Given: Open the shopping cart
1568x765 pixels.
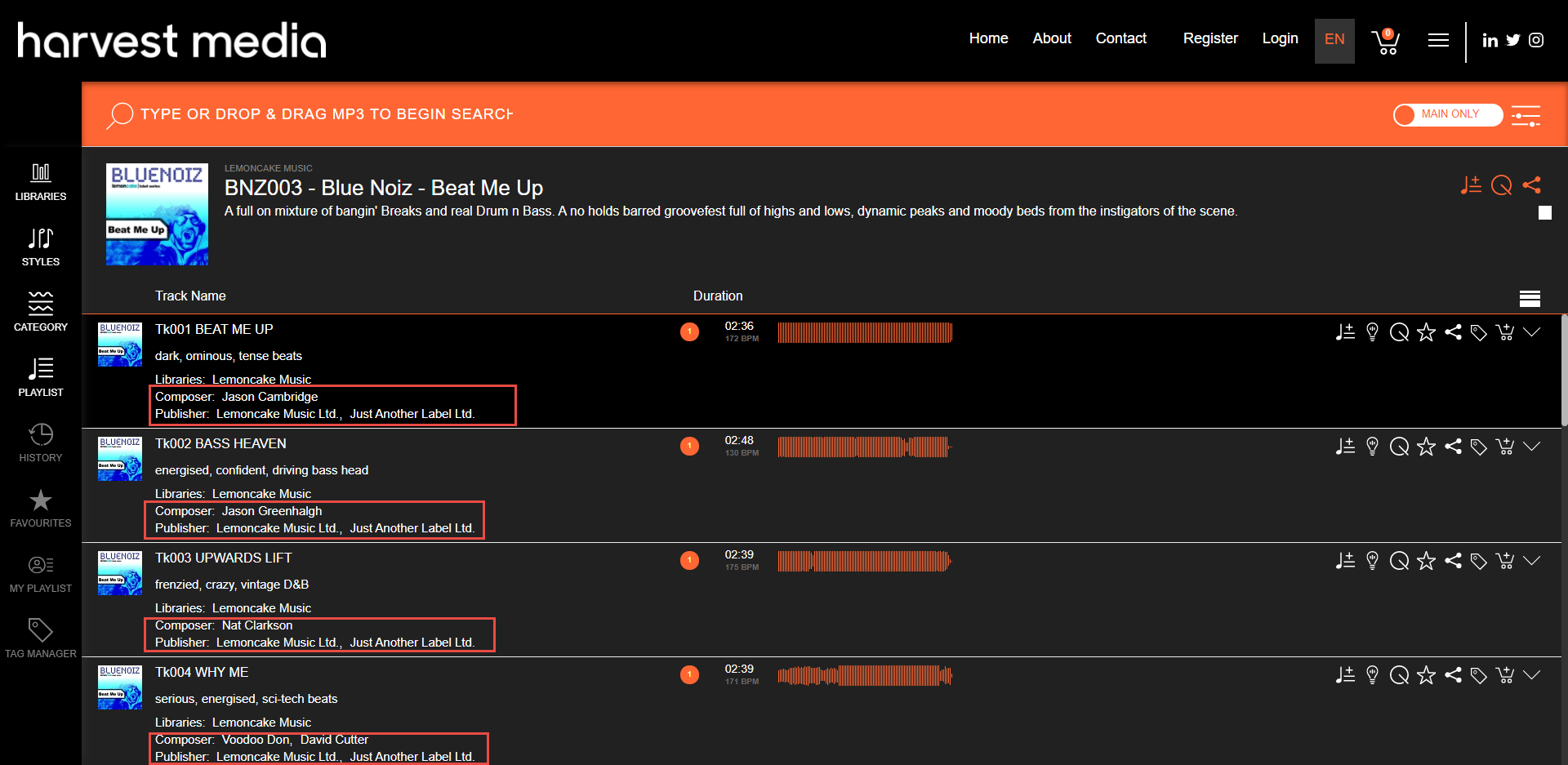Looking at the screenshot, I should [1386, 41].
